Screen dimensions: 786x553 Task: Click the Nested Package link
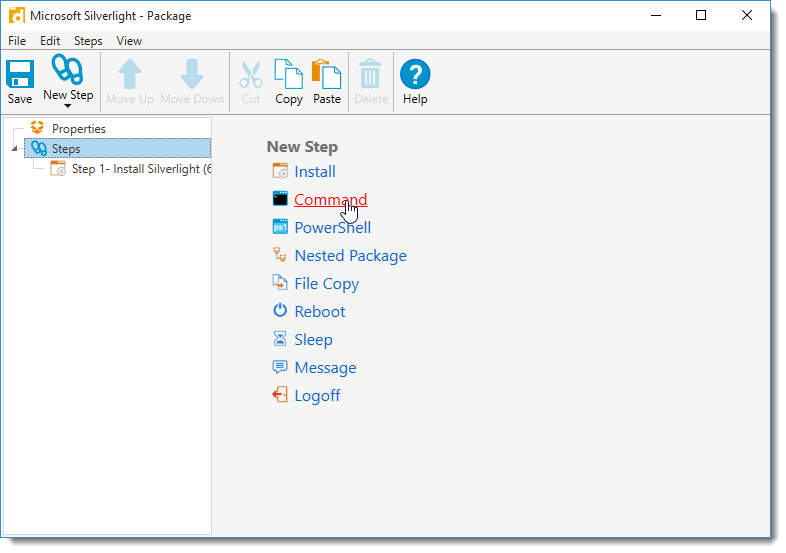(350, 256)
